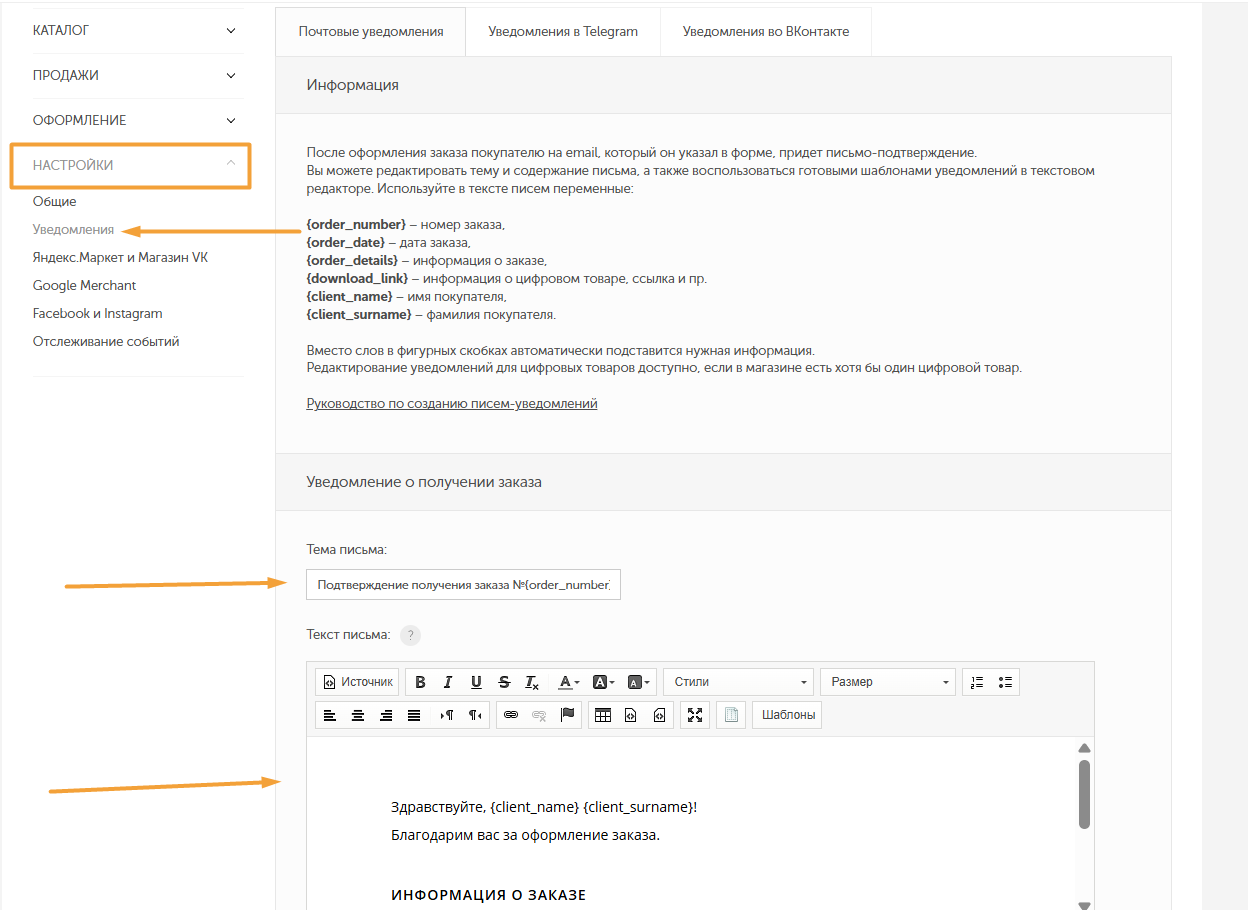Expand the КАТАЛОГ sidebar section
Image resolution: width=1248 pixels, height=910 pixels.
[134, 30]
